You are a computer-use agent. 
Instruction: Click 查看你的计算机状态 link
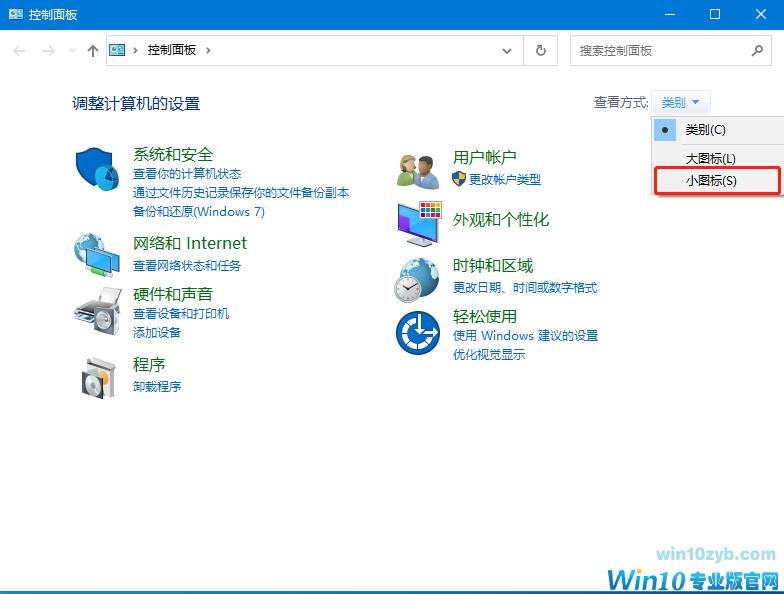pyautogui.click(x=187, y=174)
